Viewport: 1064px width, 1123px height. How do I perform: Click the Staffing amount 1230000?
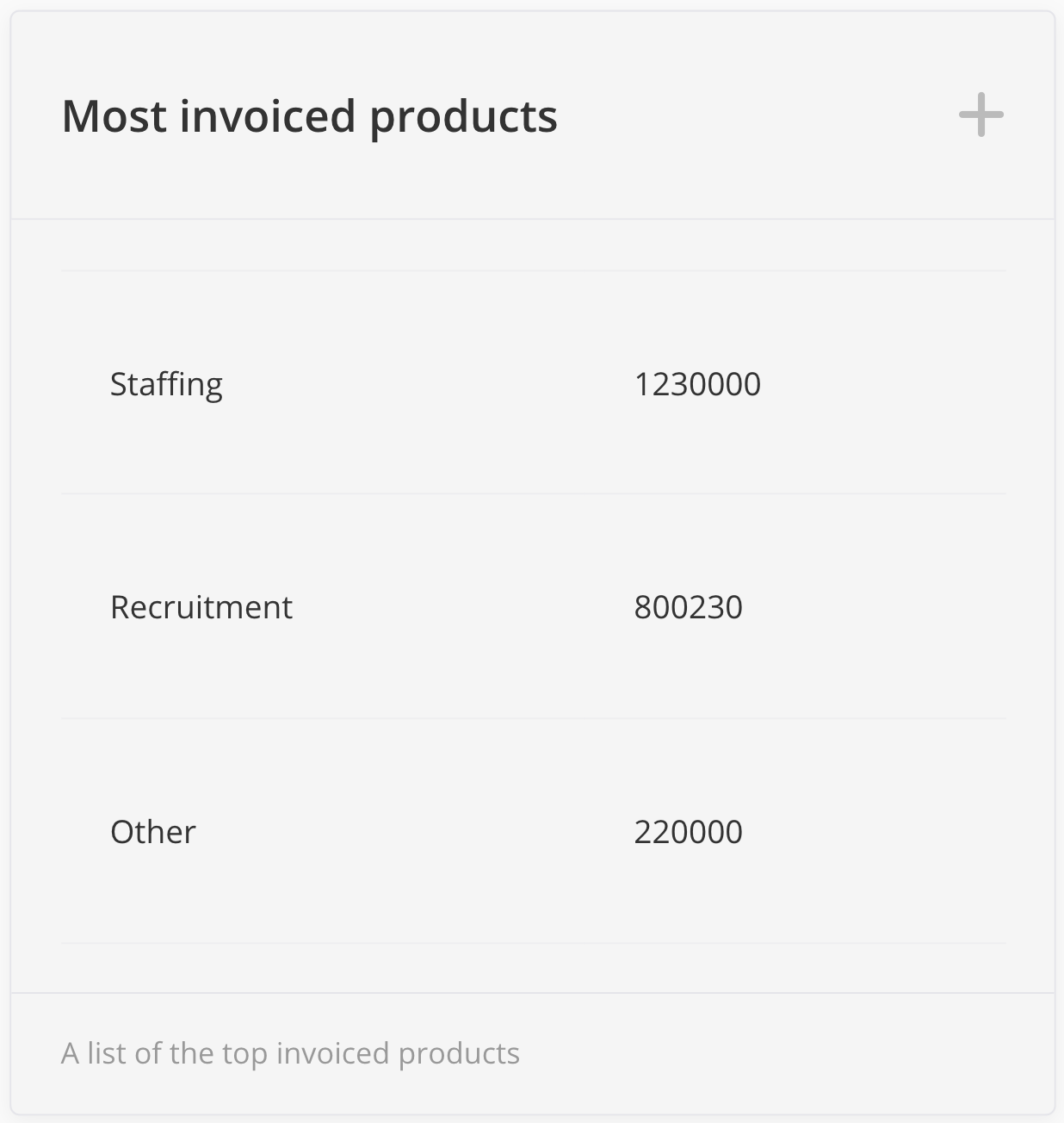[697, 384]
